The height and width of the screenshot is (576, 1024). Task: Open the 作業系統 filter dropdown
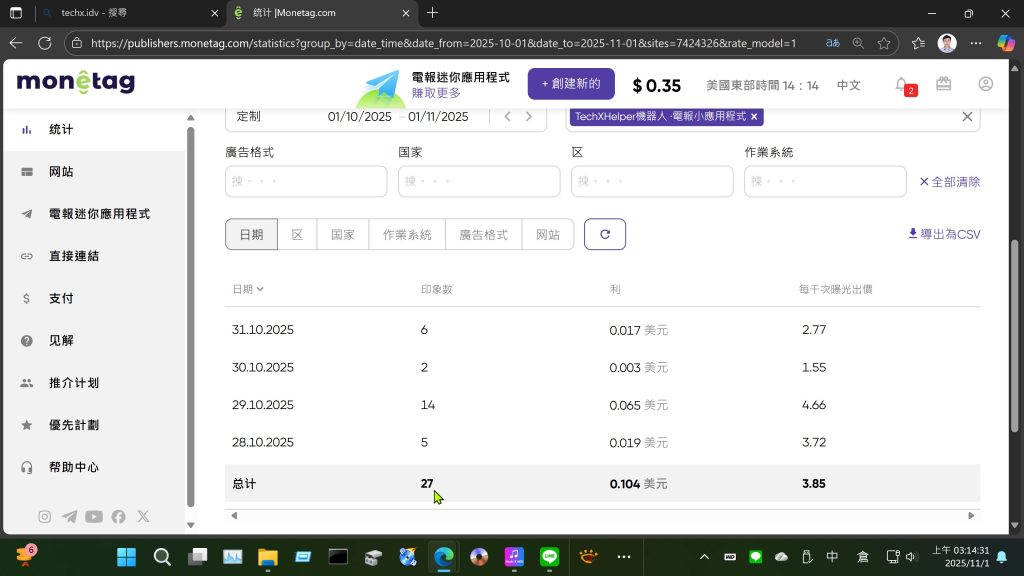coord(825,181)
